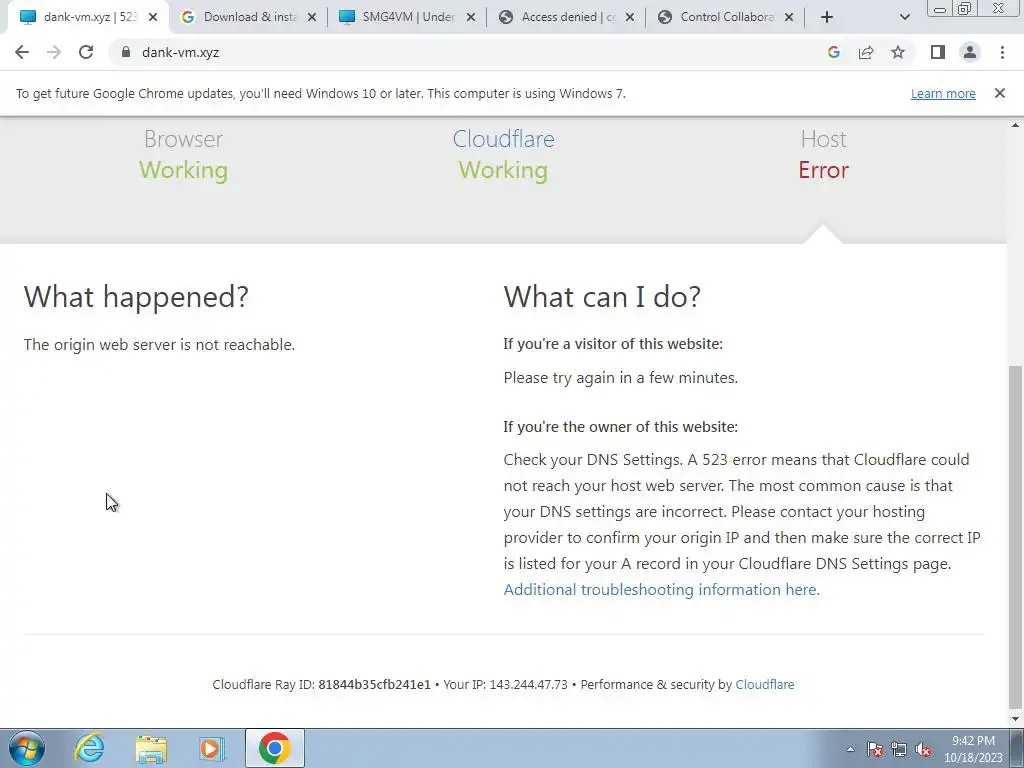Click the scrollbar up arrow

[x=1016, y=125]
